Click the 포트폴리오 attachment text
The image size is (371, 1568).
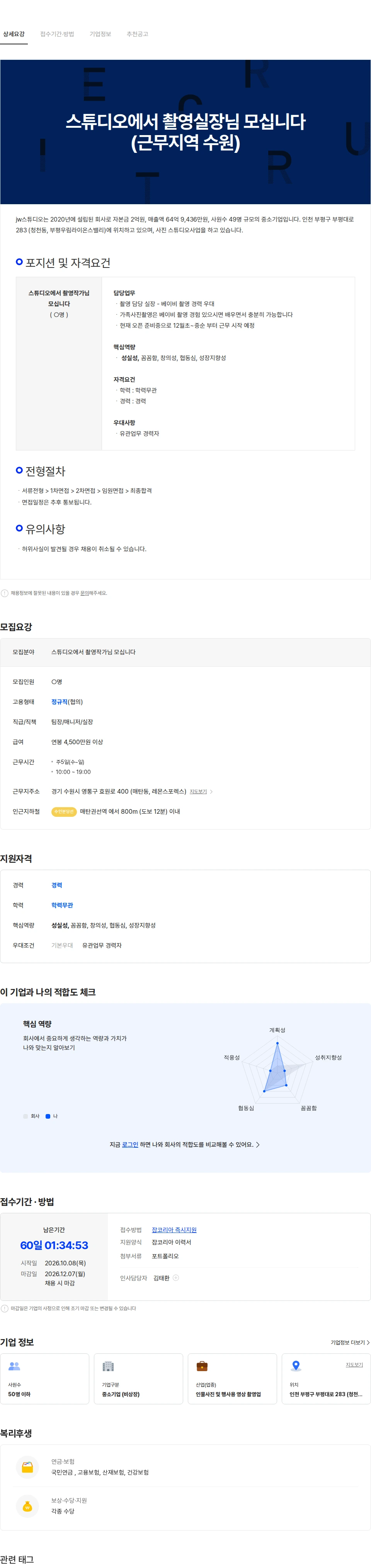coord(165,1256)
